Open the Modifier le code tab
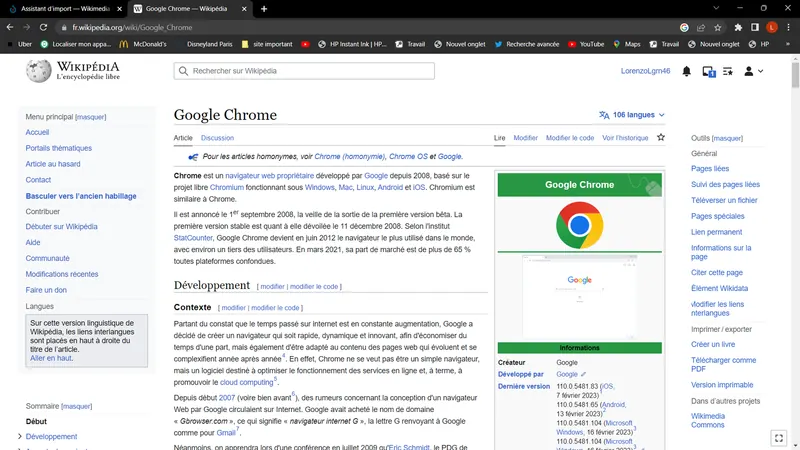 570,138
